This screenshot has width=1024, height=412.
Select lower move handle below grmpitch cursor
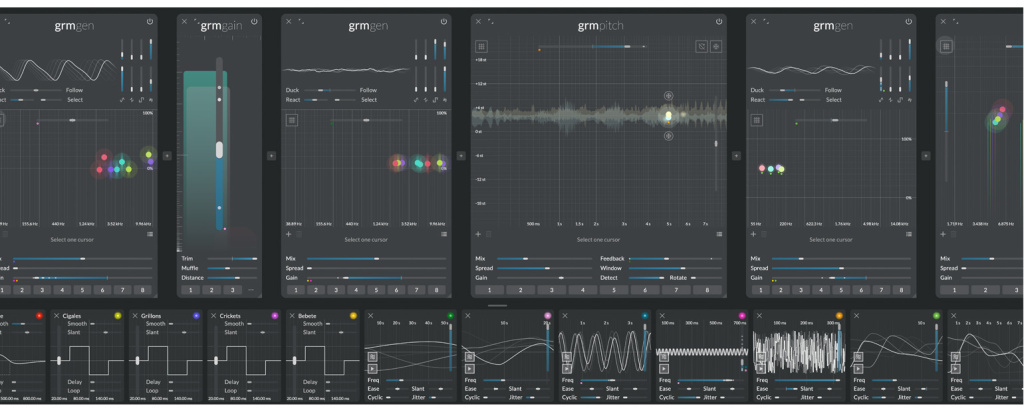coord(668,136)
